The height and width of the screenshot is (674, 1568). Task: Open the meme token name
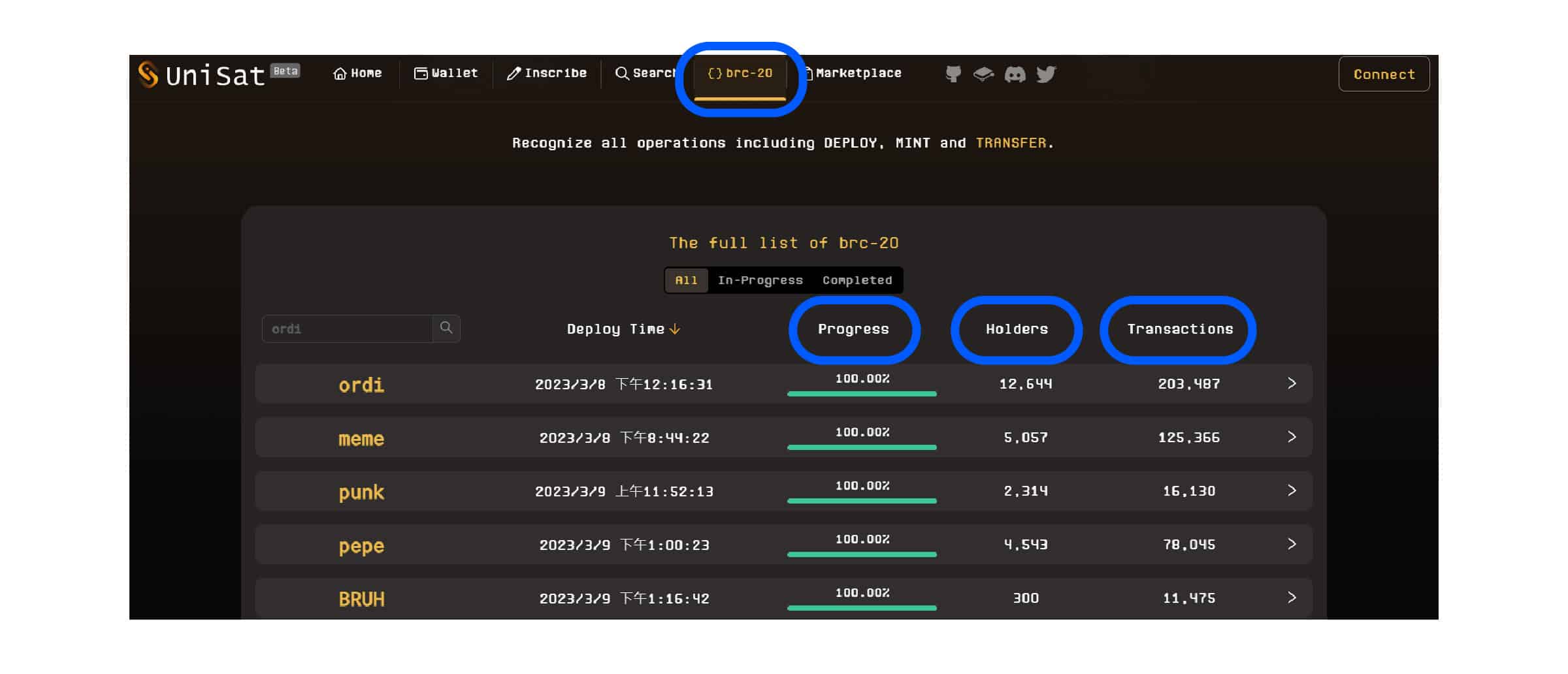(361, 438)
